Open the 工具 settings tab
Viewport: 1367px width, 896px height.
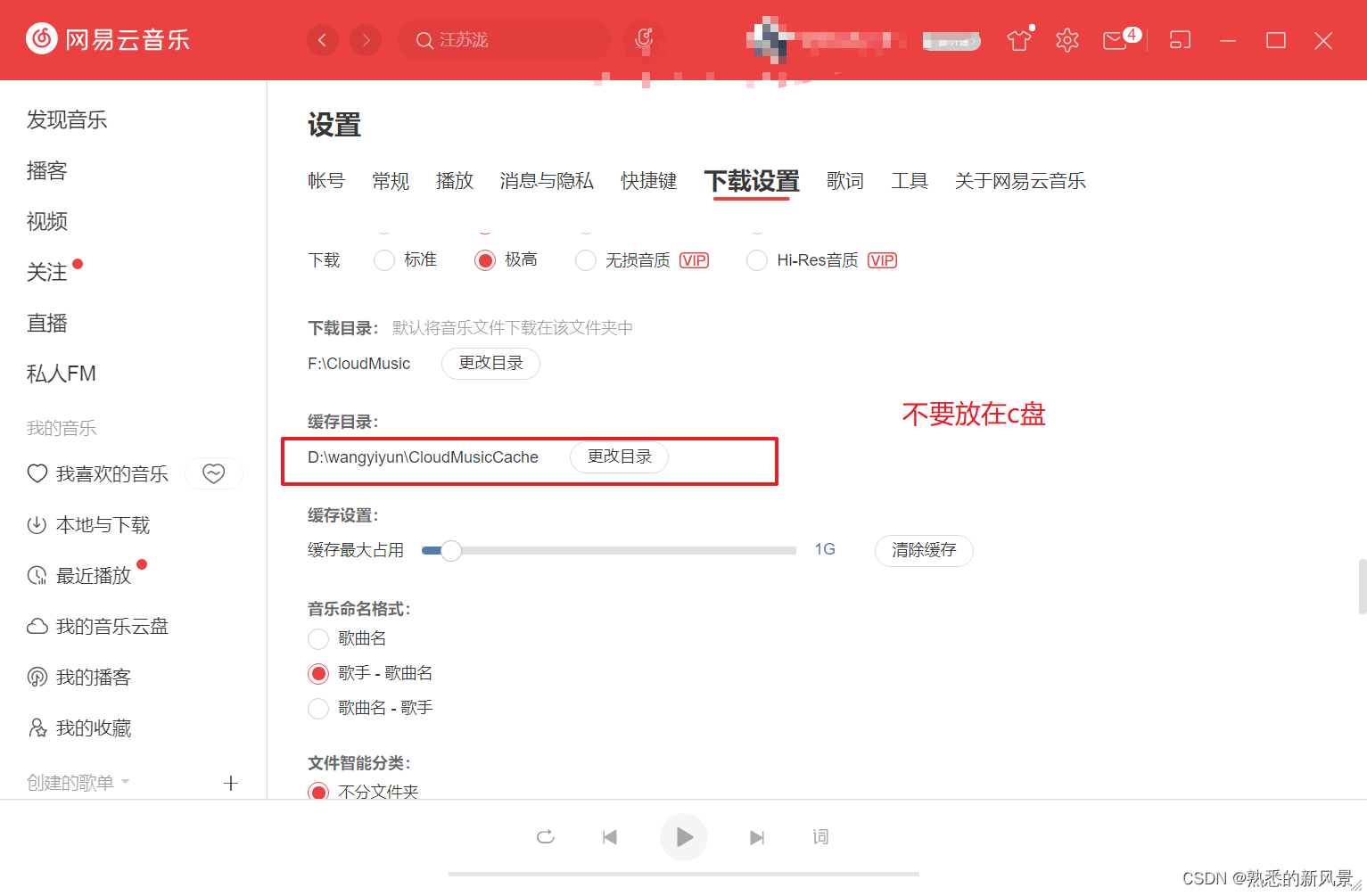point(910,181)
